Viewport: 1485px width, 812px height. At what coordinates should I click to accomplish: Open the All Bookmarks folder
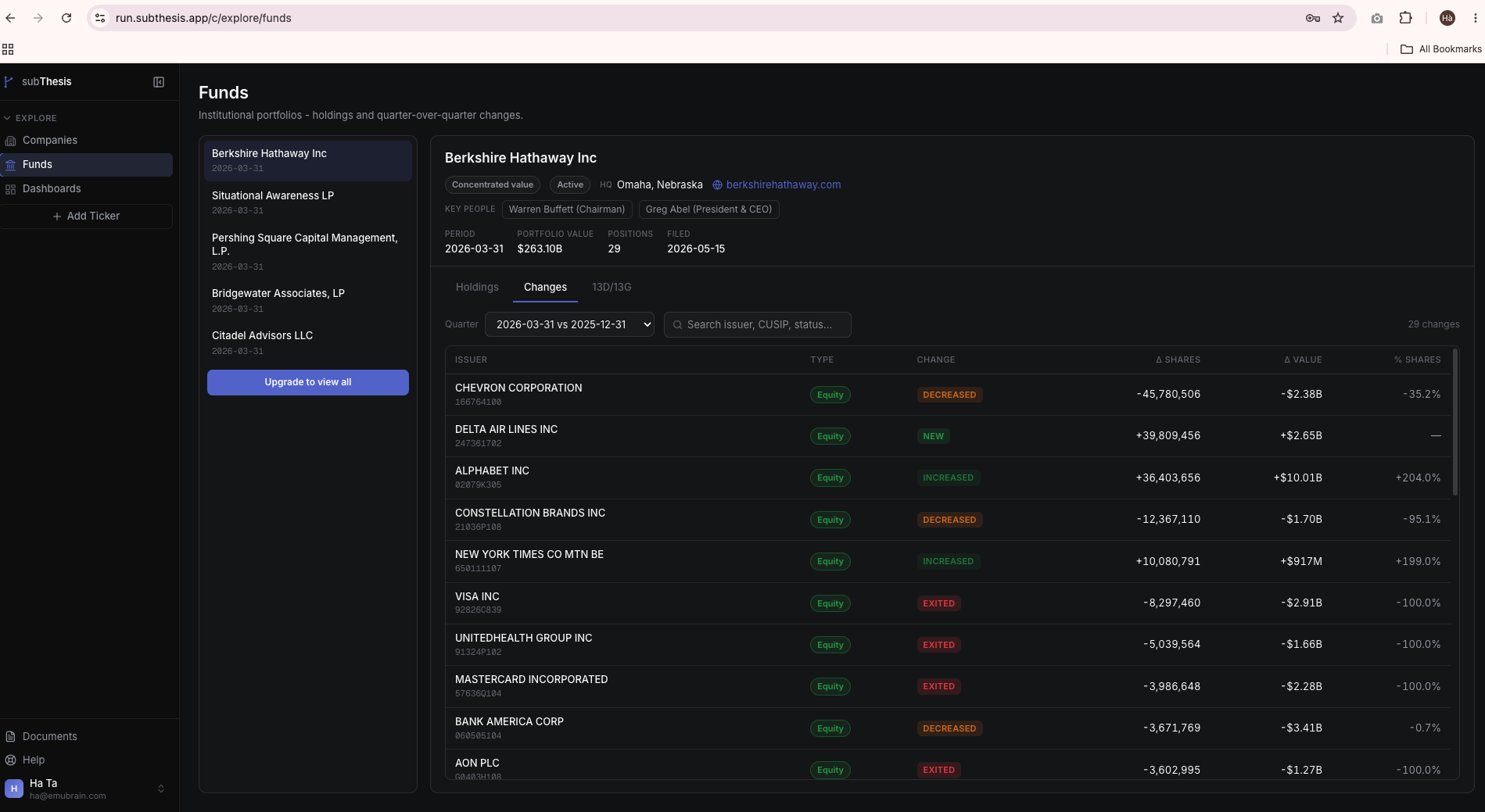tap(1440, 49)
